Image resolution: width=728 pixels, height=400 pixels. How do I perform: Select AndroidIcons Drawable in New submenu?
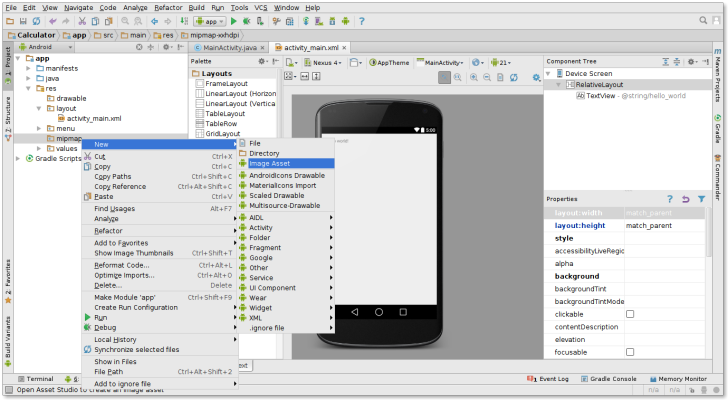pyautogui.click(x=286, y=175)
